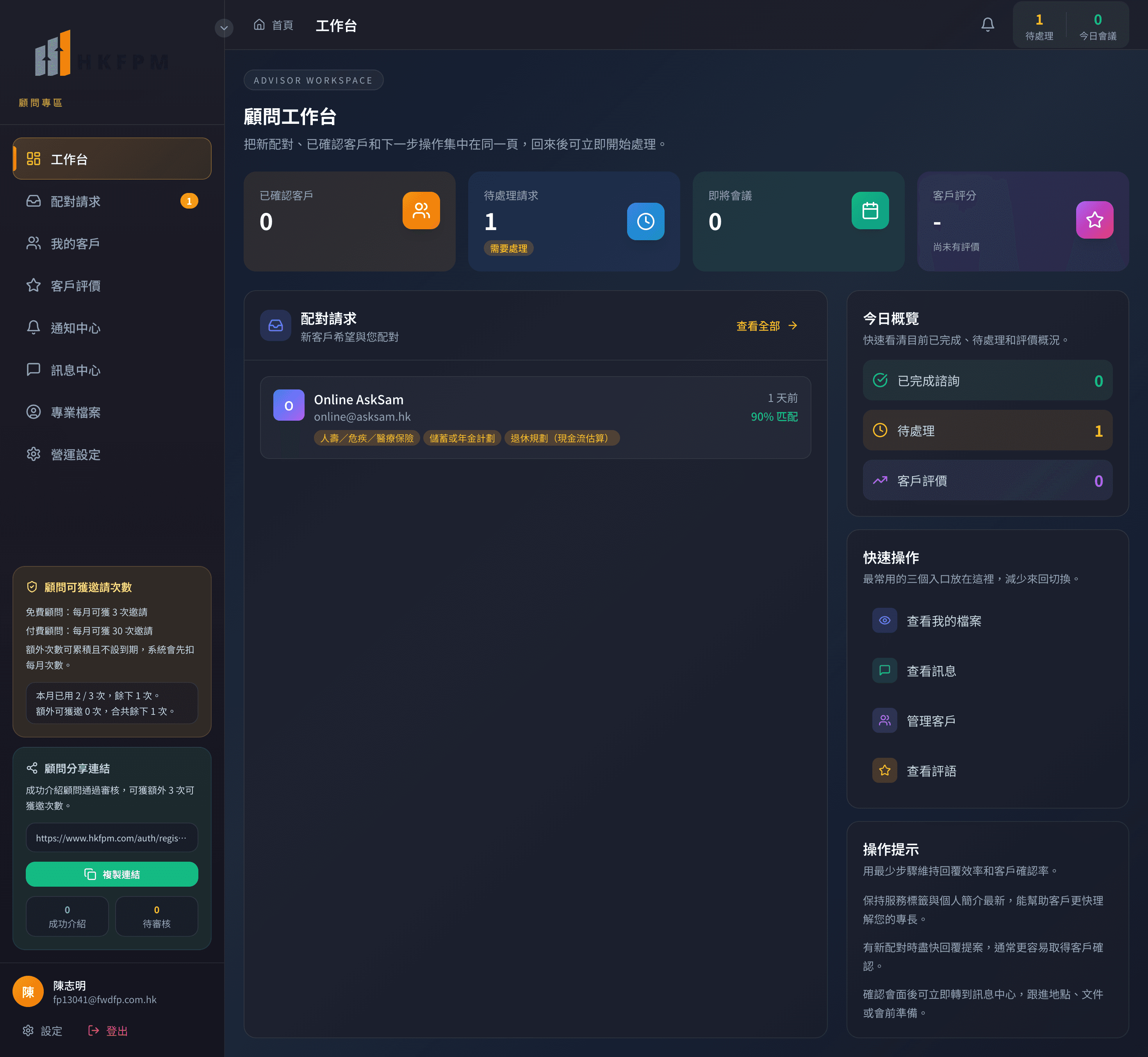Open 客戶評價 in the sidebar
Screen dimensions: 1148x1057
(x=112, y=286)
